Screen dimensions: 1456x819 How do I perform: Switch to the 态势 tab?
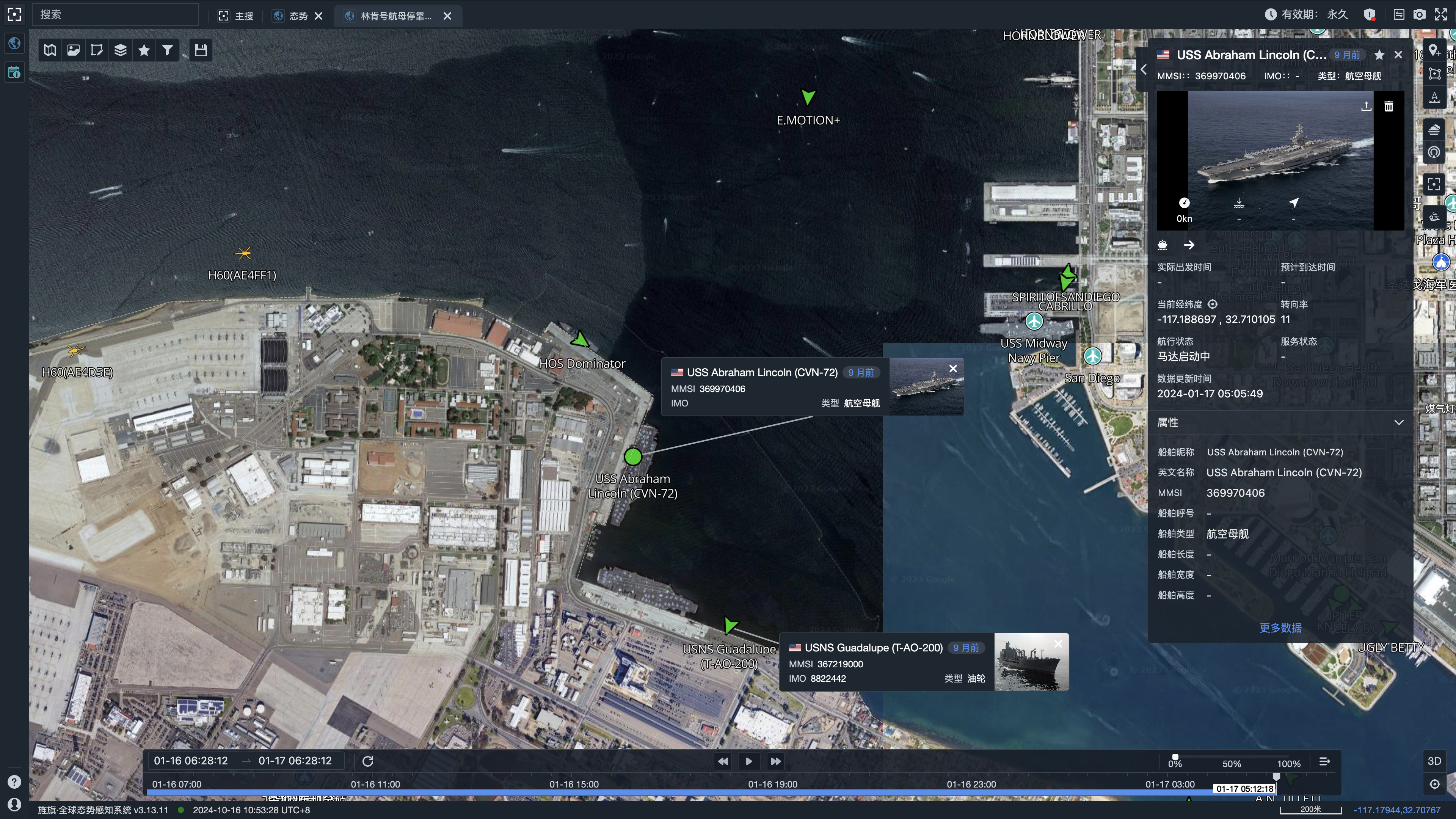point(298,16)
